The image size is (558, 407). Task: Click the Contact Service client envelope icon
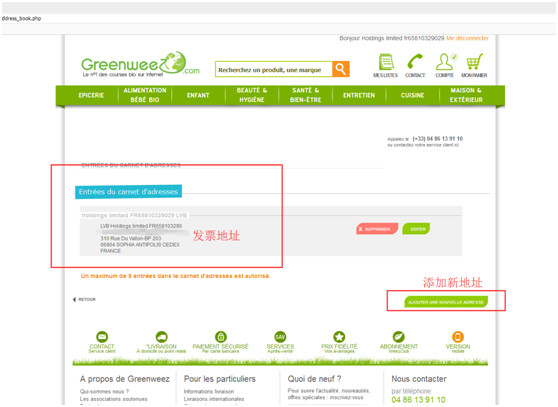click(102, 336)
